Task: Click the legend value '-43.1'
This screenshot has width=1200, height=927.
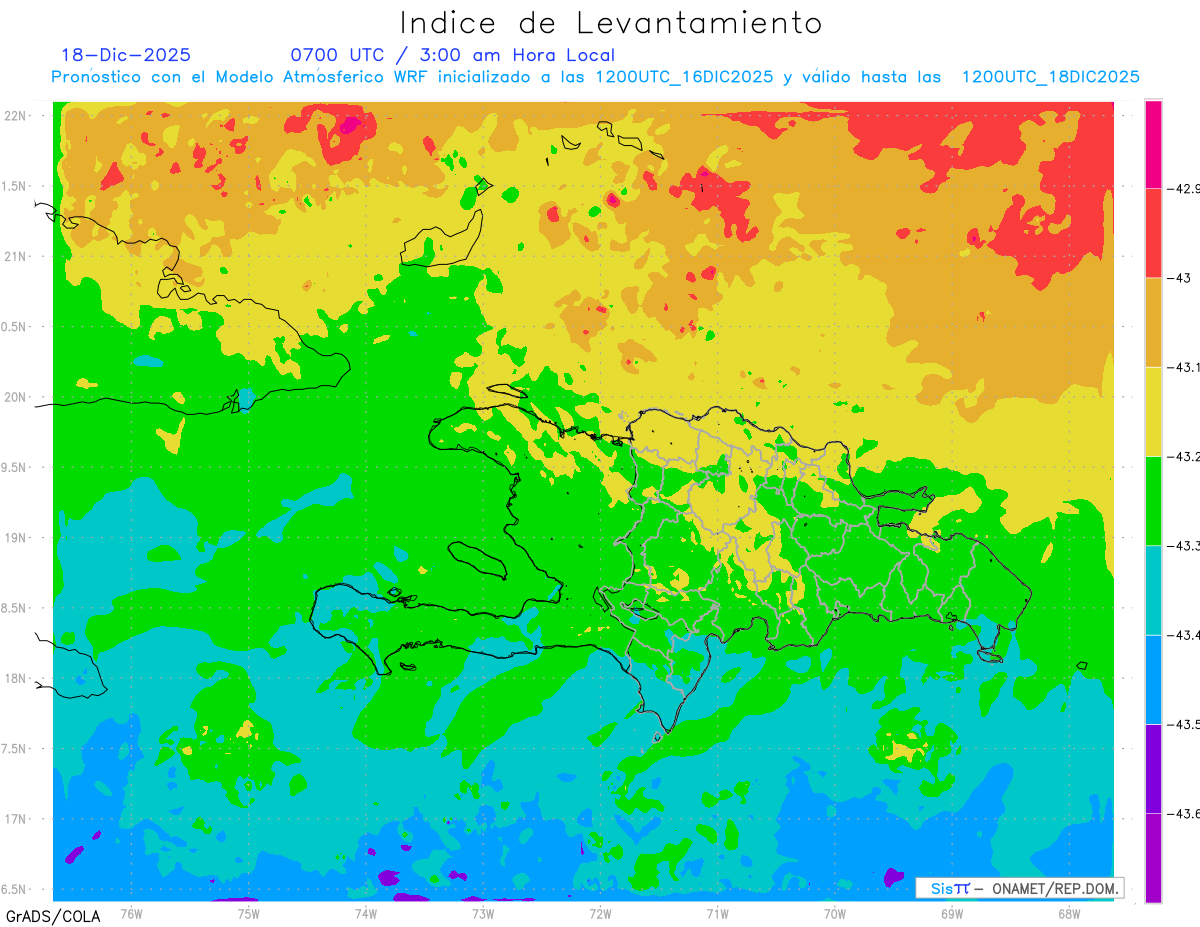Action: point(1182,368)
